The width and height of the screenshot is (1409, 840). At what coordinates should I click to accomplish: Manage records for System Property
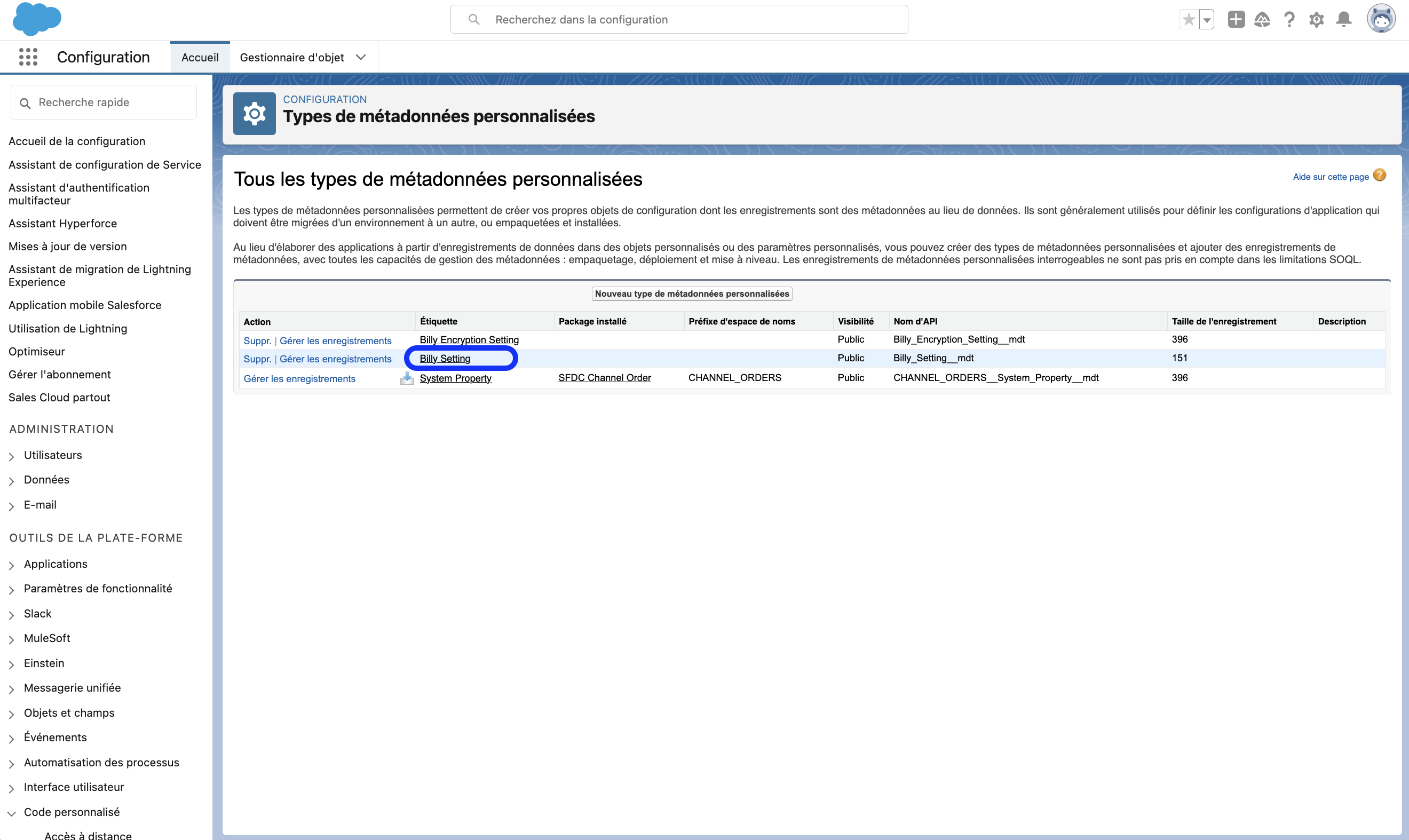pos(299,379)
